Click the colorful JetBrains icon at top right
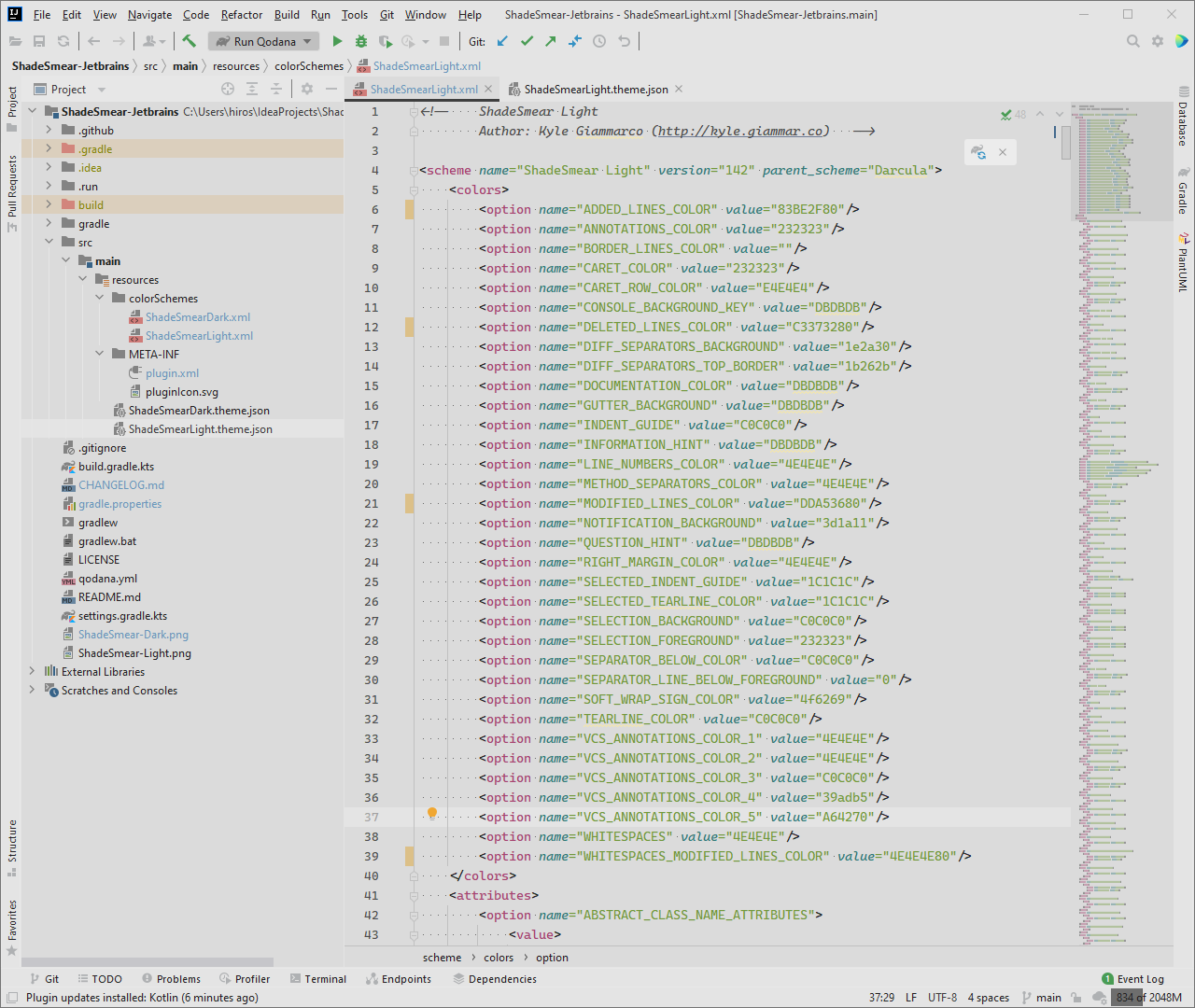Viewport: 1195px width, 1008px height. tap(1181, 41)
